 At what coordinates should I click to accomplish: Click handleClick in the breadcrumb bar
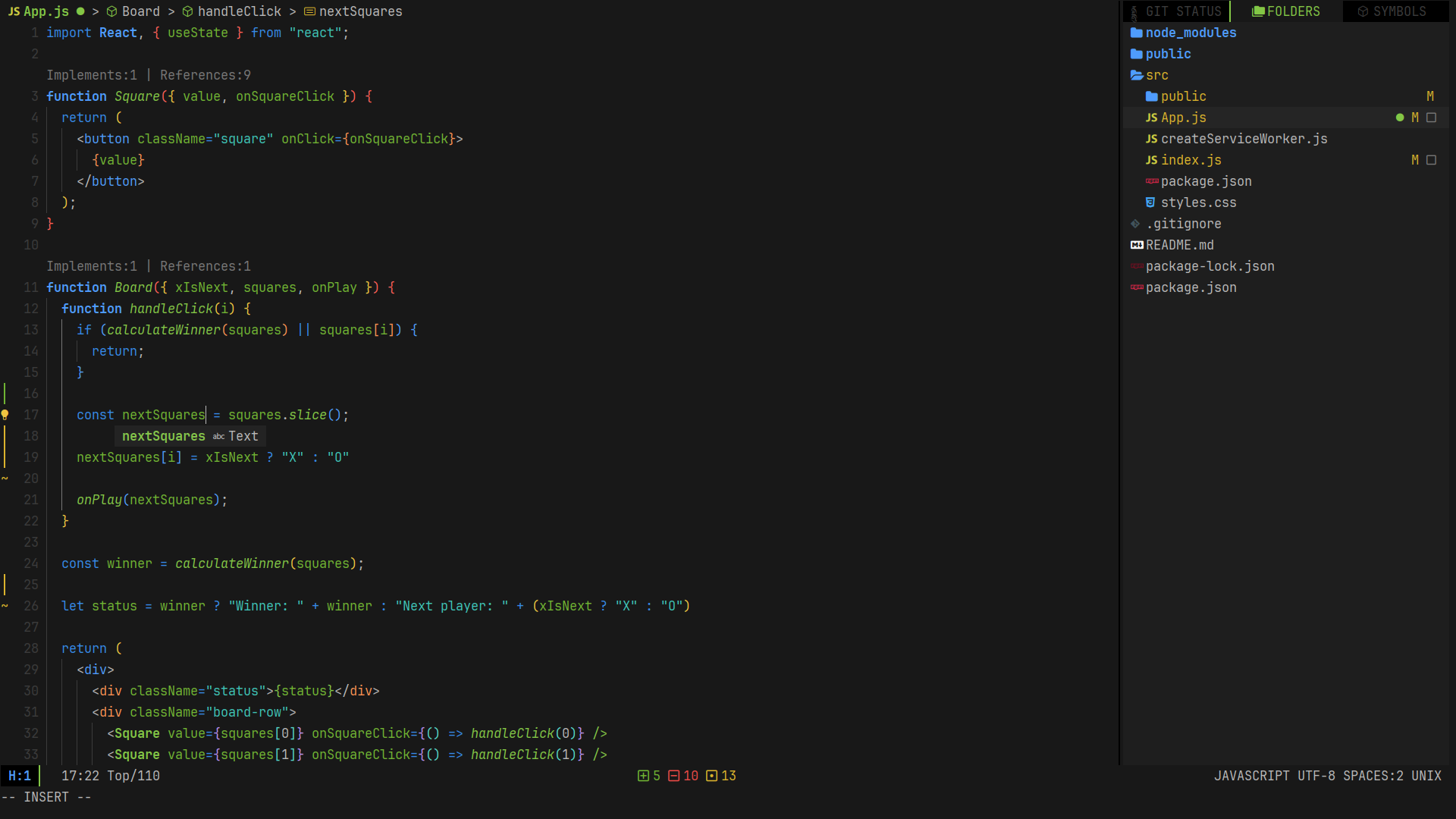point(239,11)
